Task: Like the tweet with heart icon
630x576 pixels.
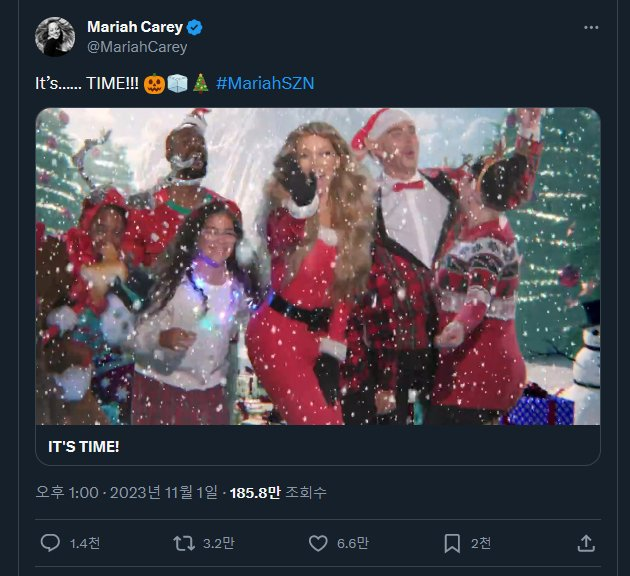Action: (318, 543)
